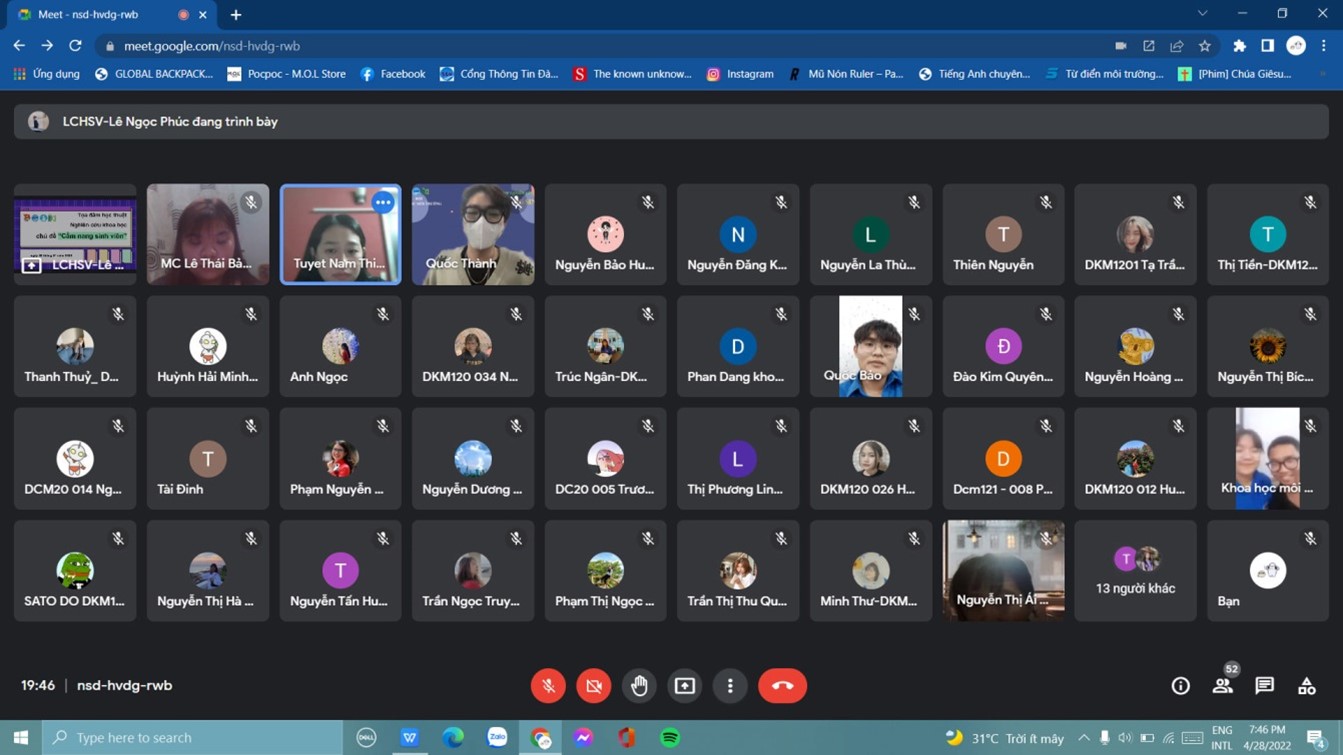Open more options three-dot menu
This screenshot has height=755, width=1343.
(730, 686)
